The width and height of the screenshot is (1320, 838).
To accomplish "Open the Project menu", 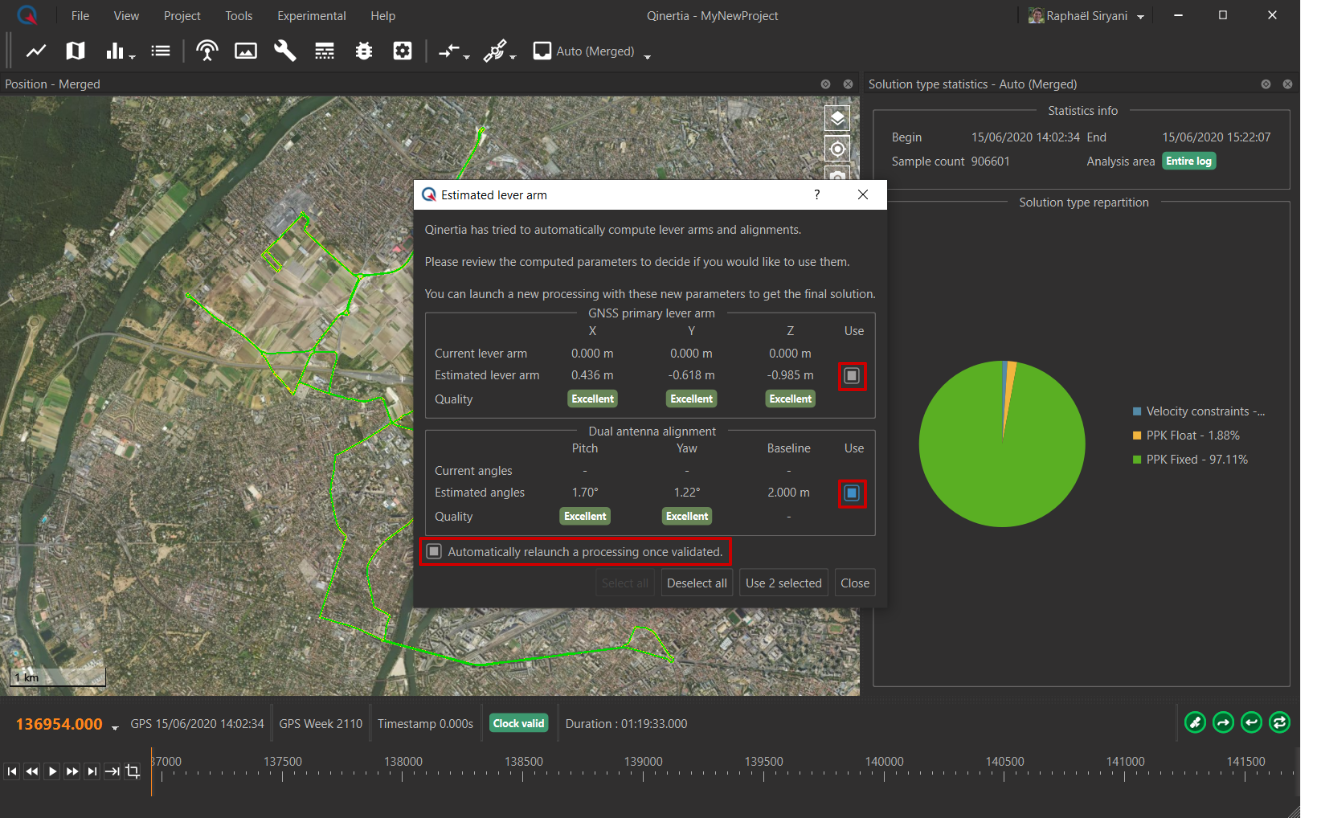I will click(182, 16).
